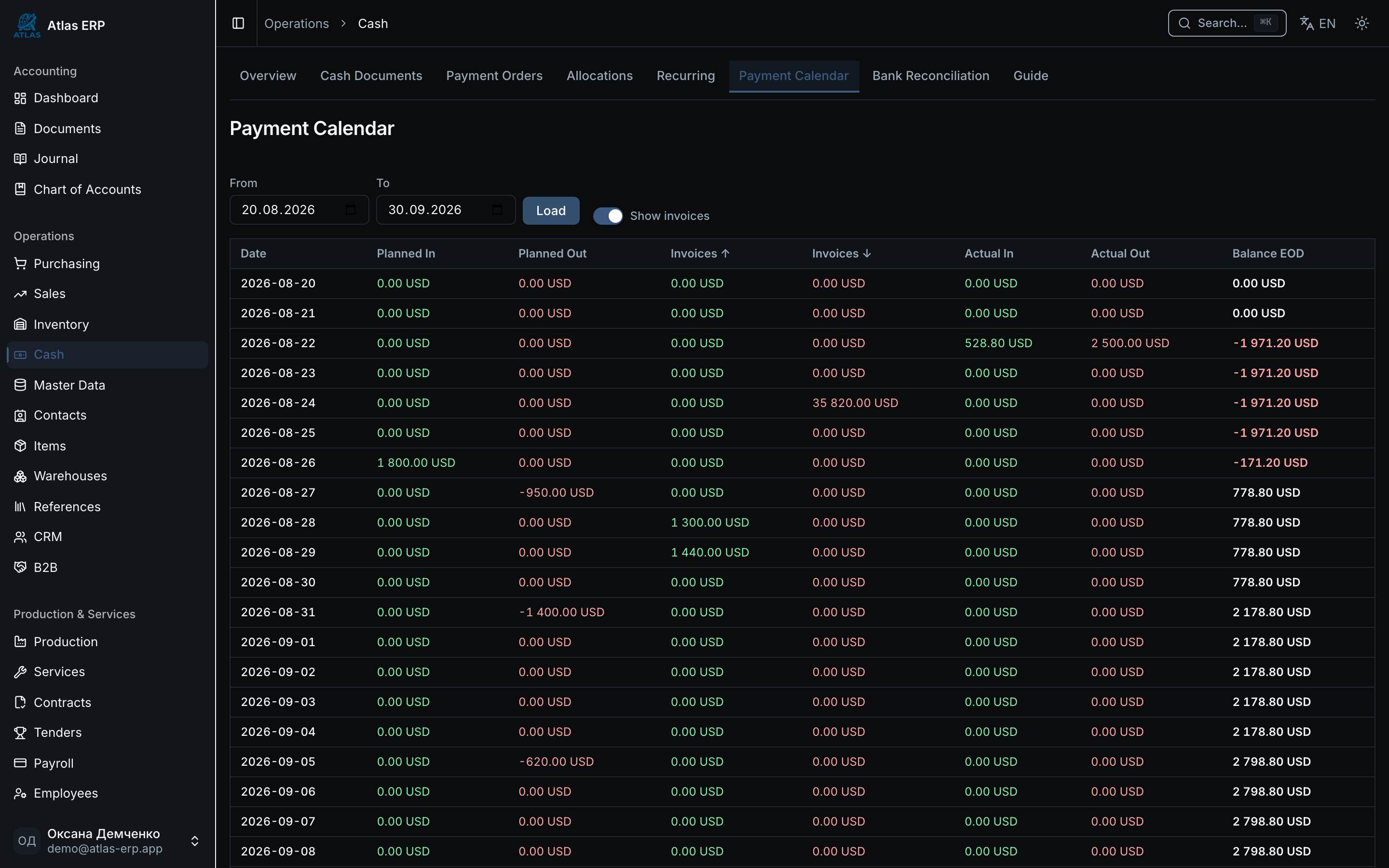Open the Dashboard icon in sidebar
The width and height of the screenshot is (1389, 868).
click(x=20, y=98)
